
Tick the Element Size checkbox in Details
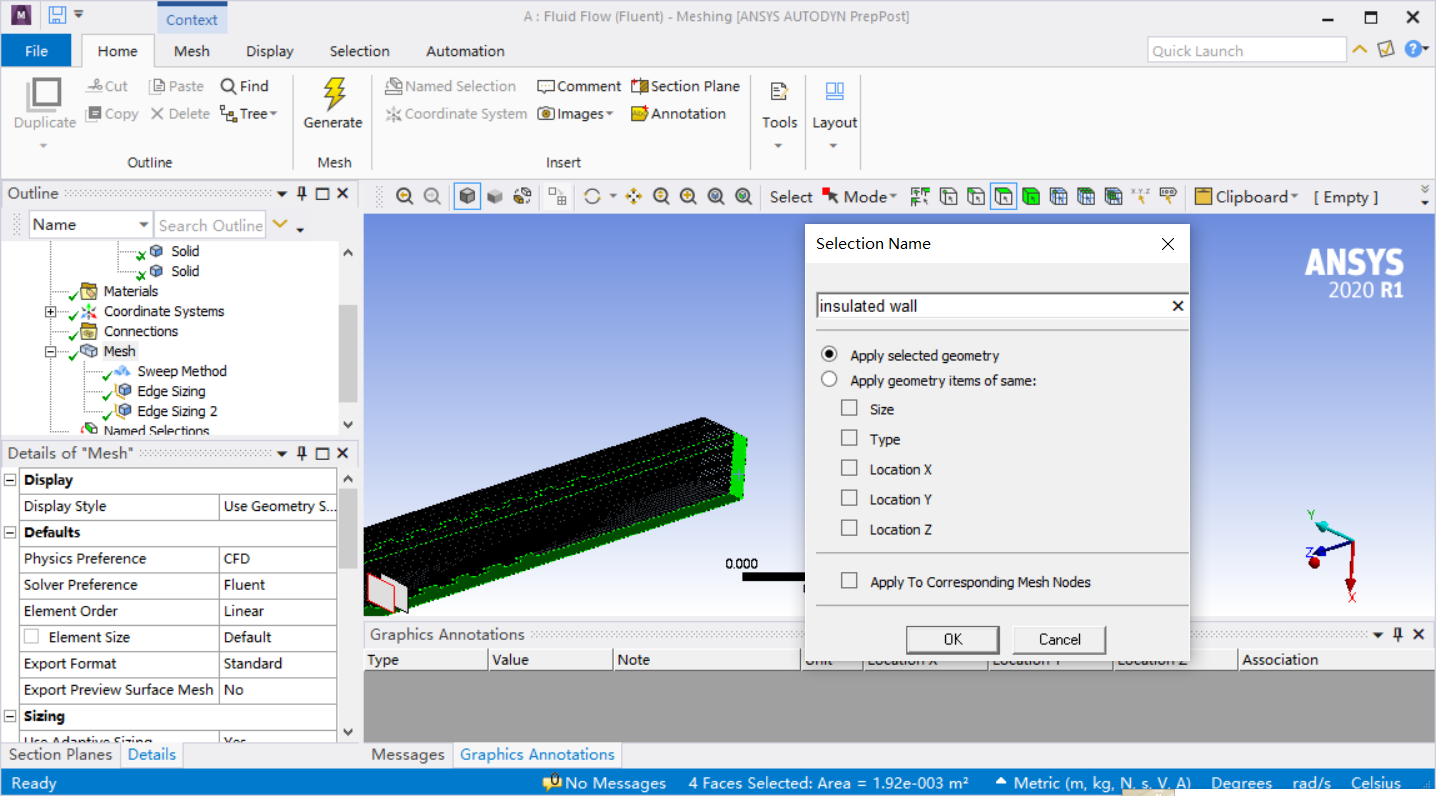coord(32,636)
